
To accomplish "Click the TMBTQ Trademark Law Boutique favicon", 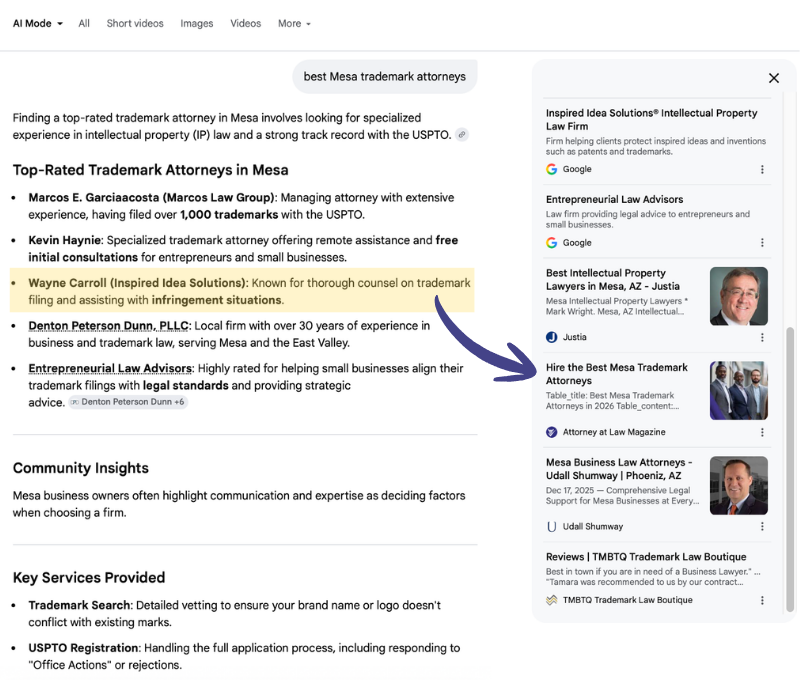I will tap(552, 600).
